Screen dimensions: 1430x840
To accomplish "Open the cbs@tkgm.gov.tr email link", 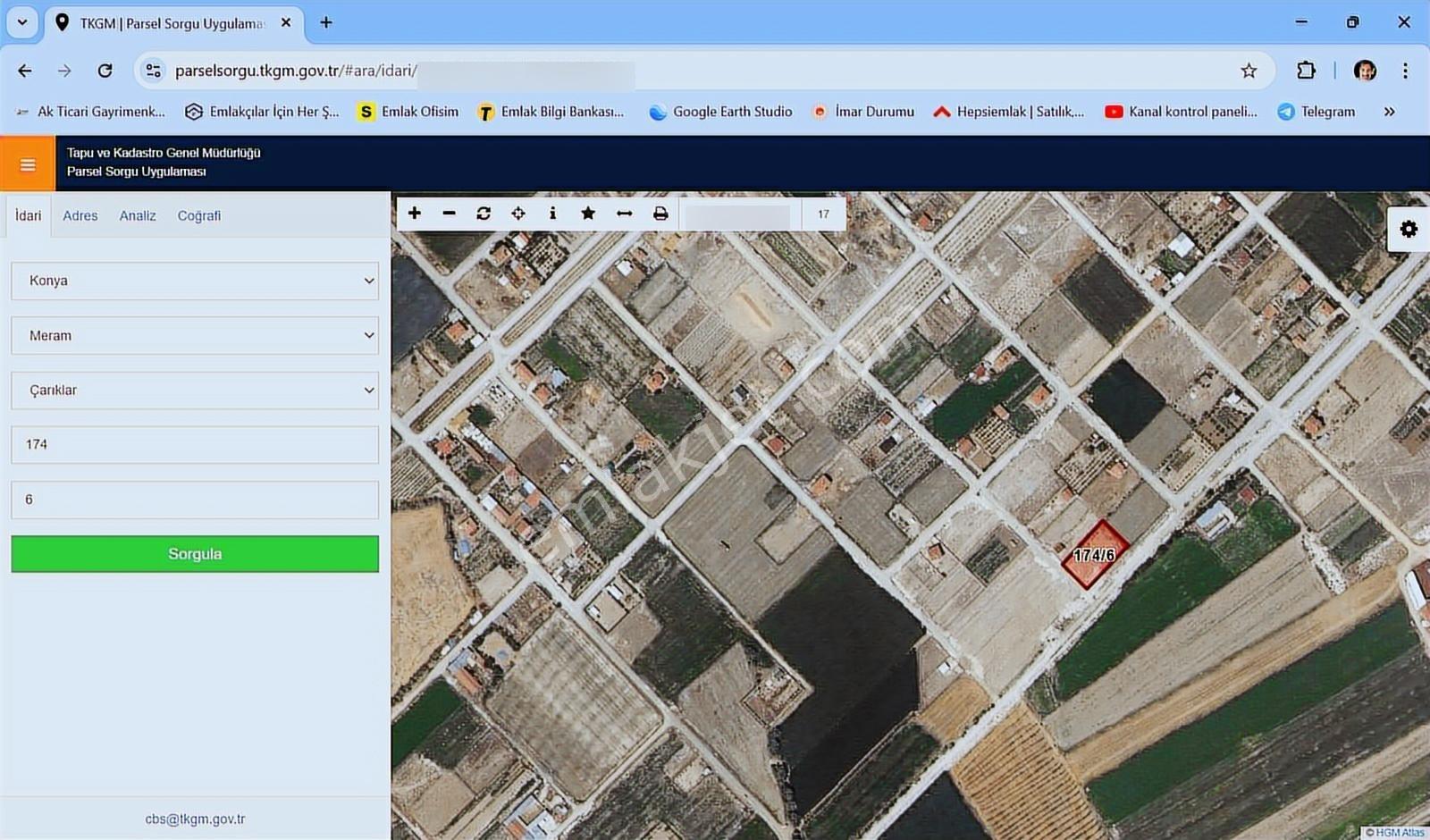I will tap(195, 819).
